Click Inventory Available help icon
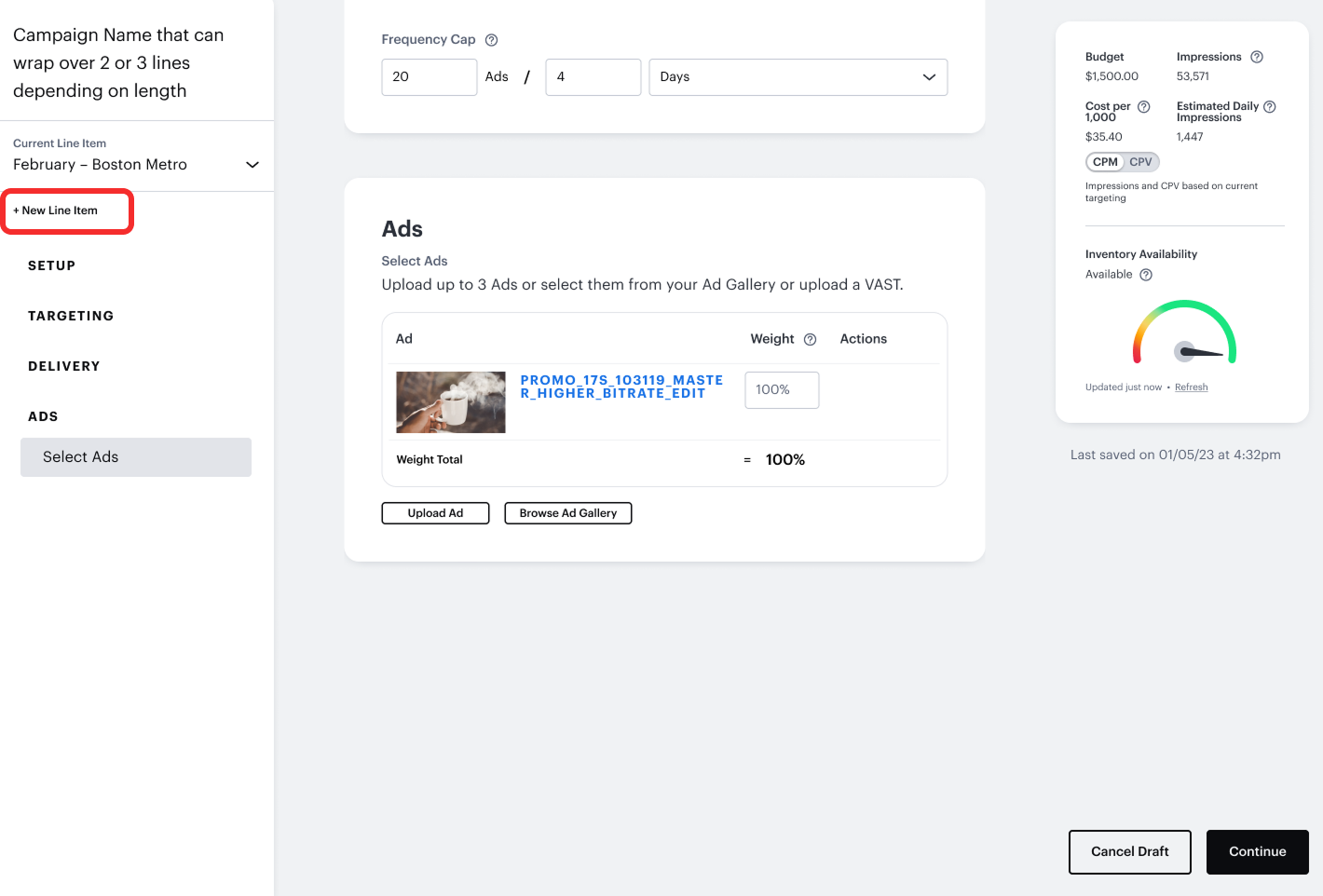Image resolution: width=1323 pixels, height=896 pixels. [x=1147, y=275]
